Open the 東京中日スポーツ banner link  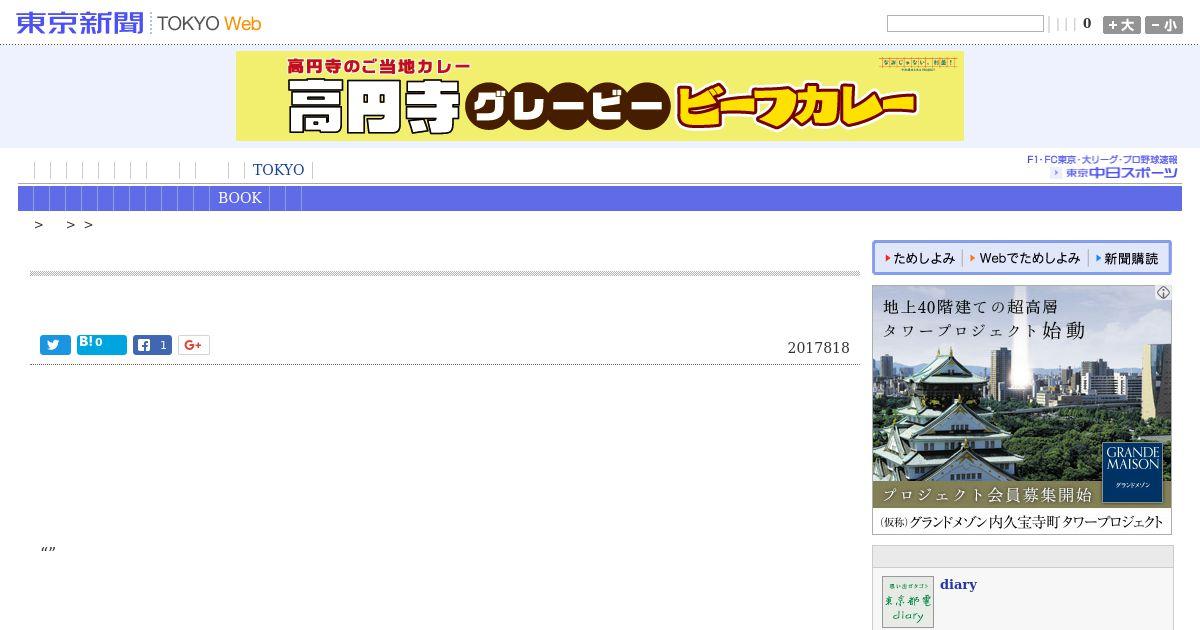(1103, 166)
